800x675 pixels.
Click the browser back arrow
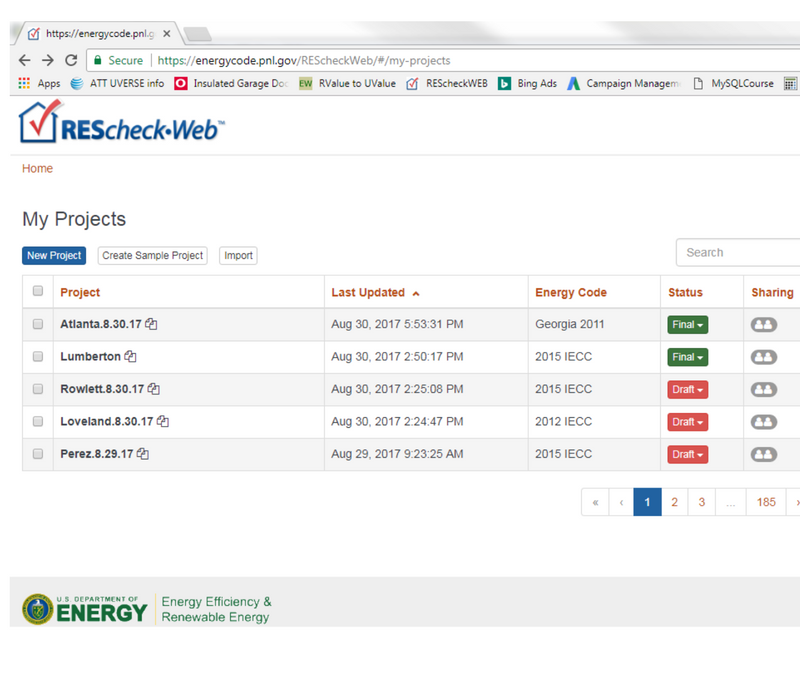25,60
